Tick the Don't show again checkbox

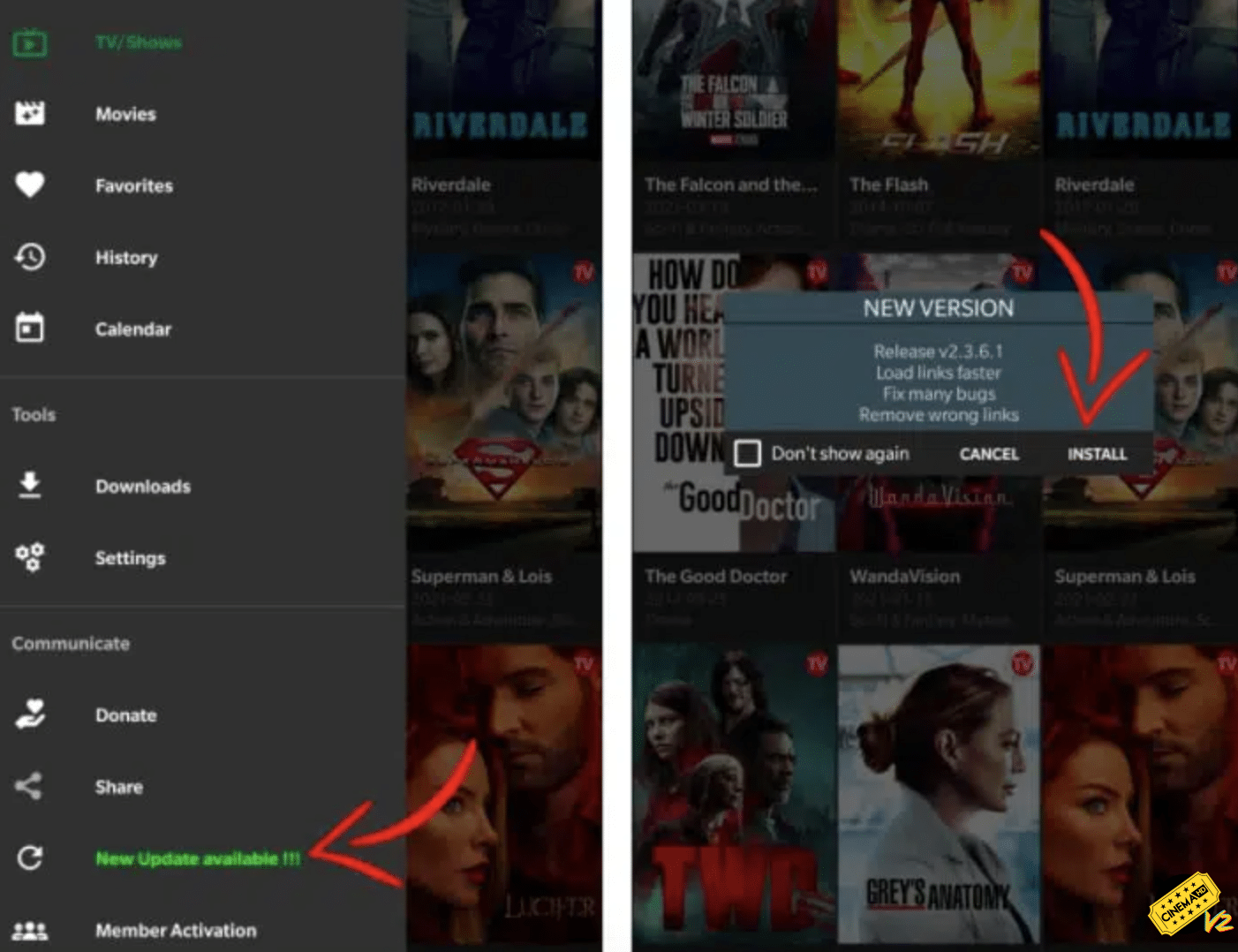(747, 453)
